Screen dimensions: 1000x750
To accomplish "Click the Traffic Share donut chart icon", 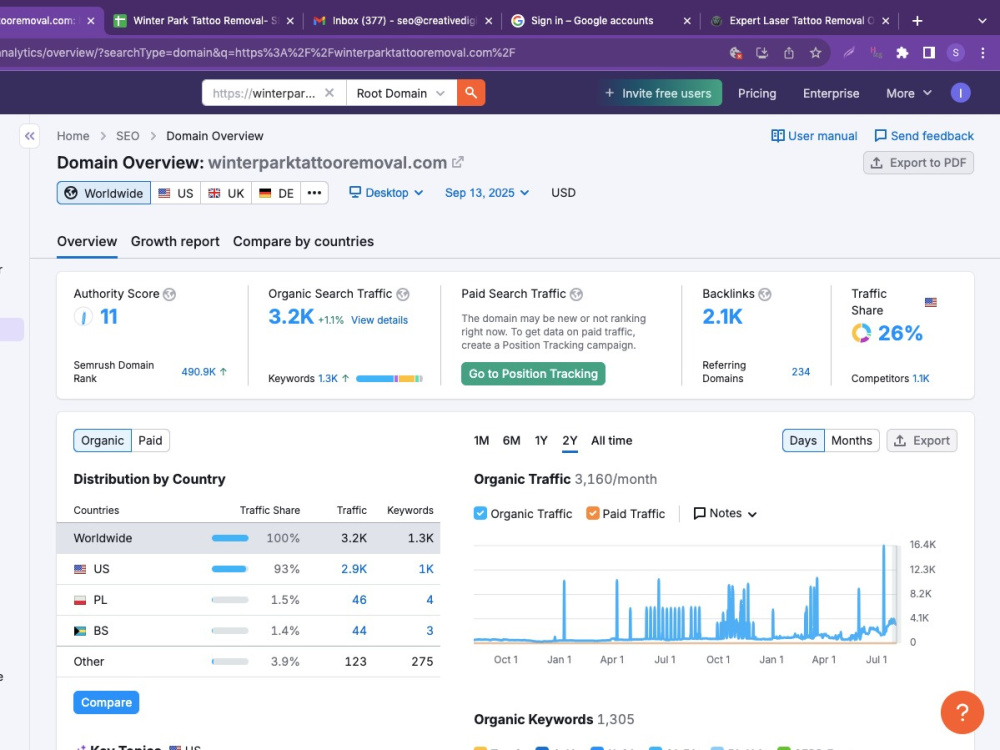I will tap(861, 333).
